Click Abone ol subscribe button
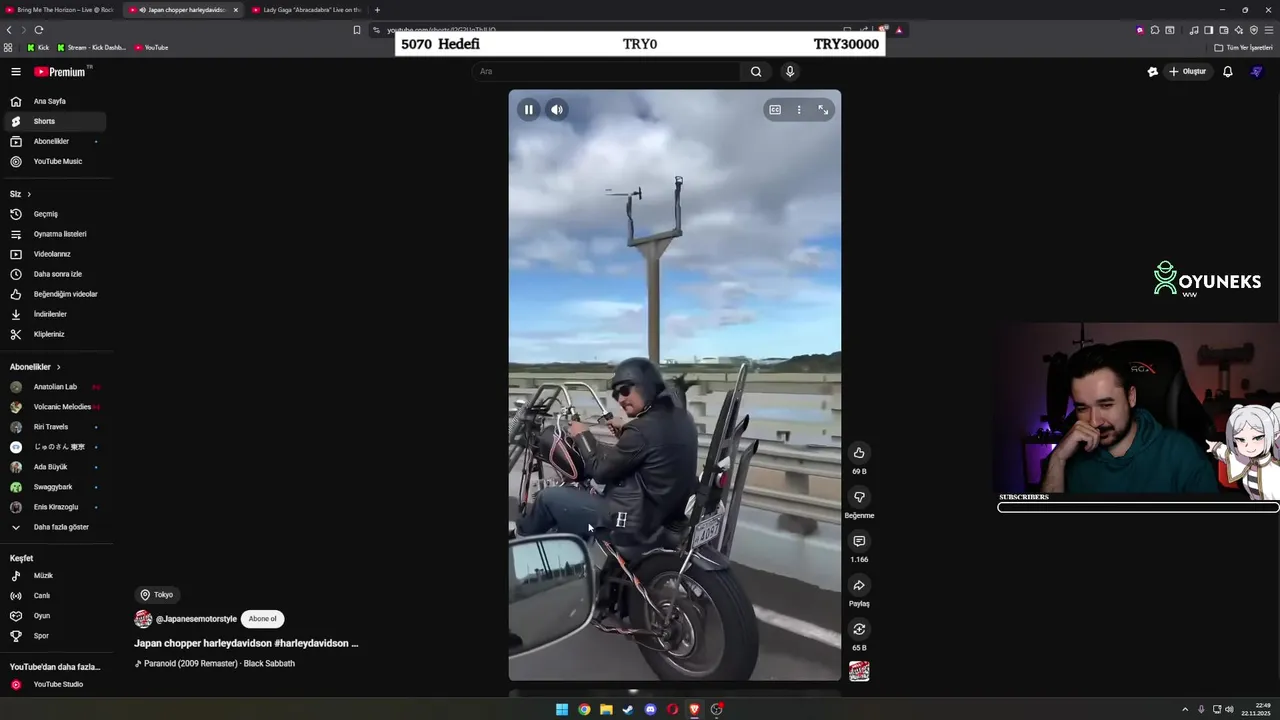The width and height of the screenshot is (1280, 720). coord(263,619)
